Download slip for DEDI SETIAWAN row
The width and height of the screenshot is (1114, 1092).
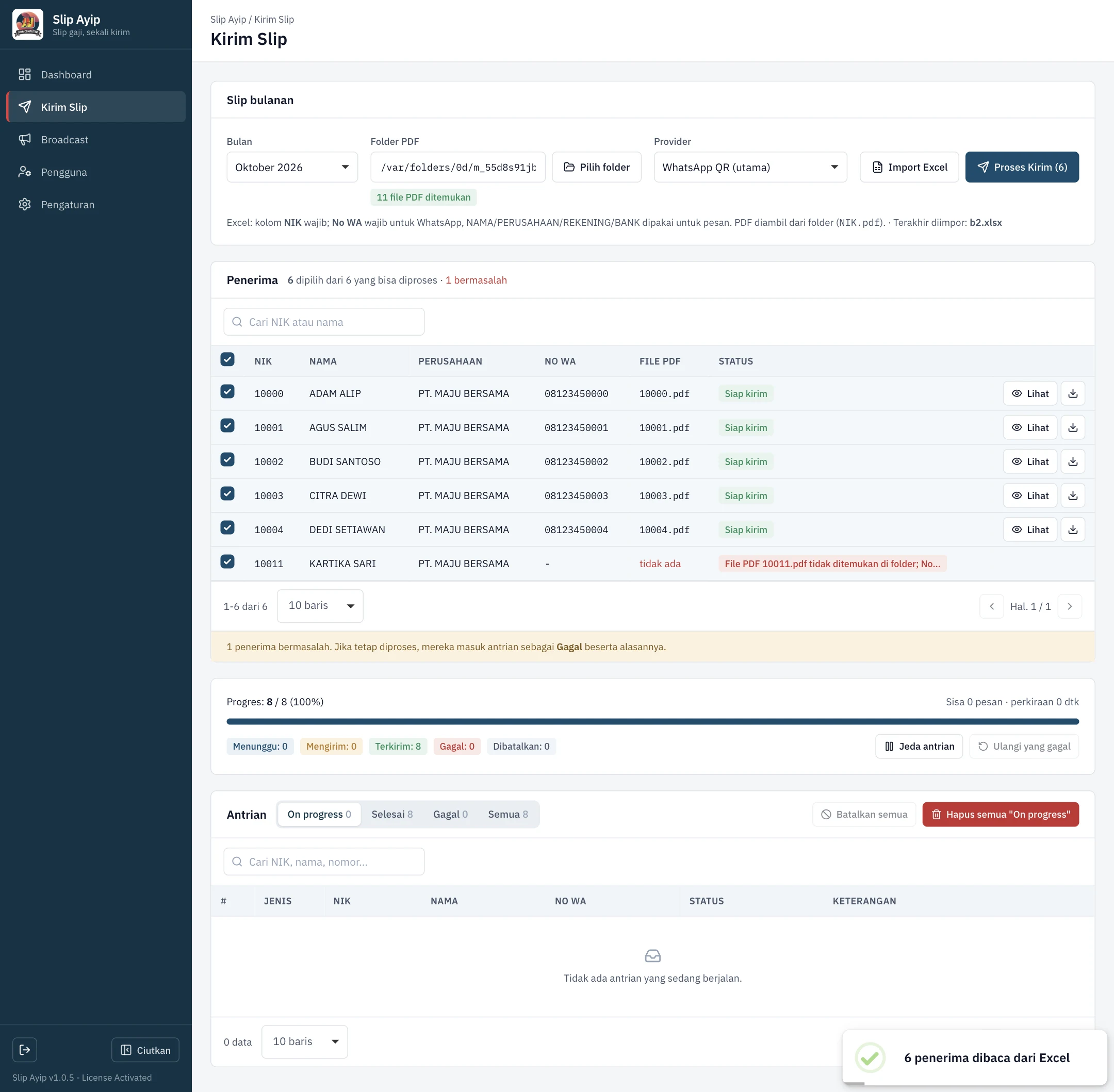coord(1073,530)
